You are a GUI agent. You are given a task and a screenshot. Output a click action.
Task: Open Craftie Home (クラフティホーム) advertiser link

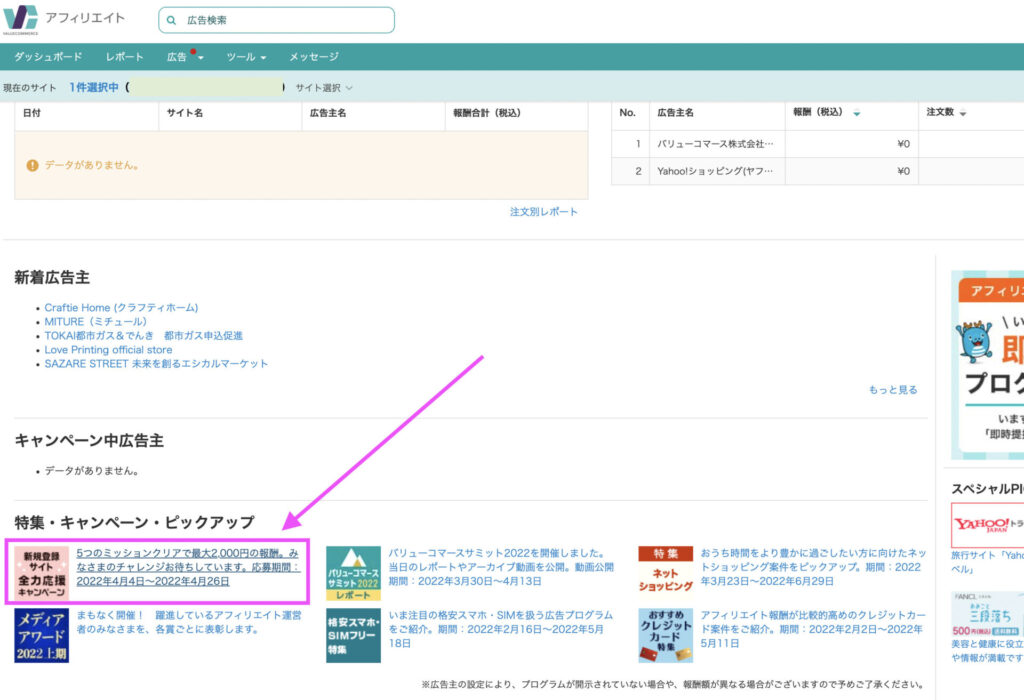click(121, 308)
